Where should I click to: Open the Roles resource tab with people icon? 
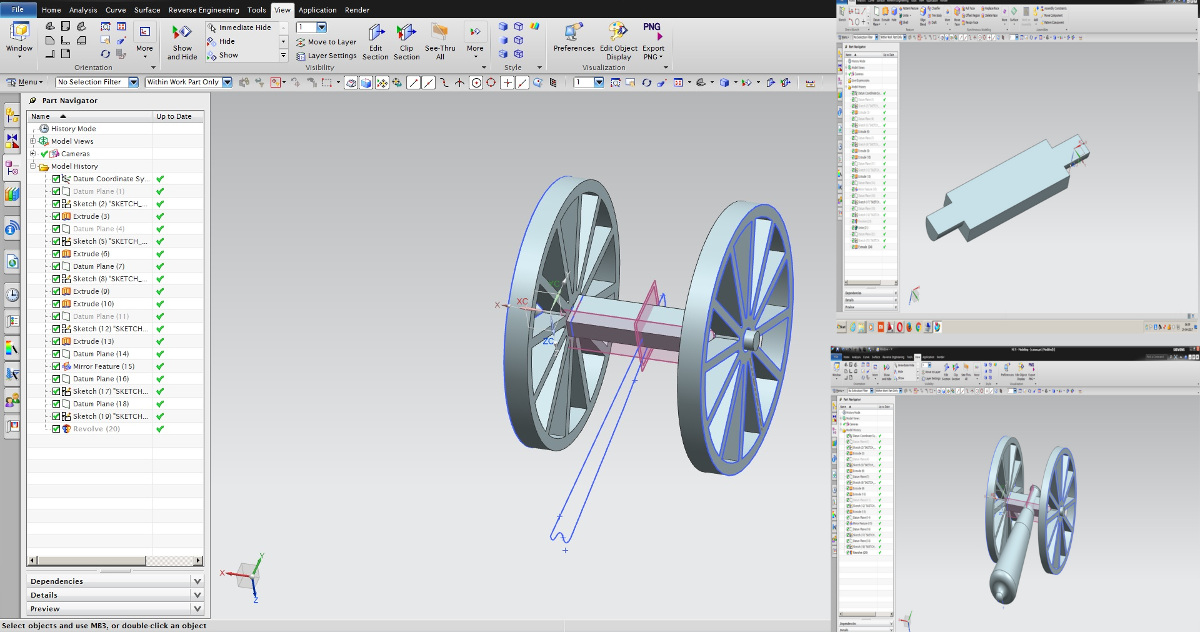point(12,401)
